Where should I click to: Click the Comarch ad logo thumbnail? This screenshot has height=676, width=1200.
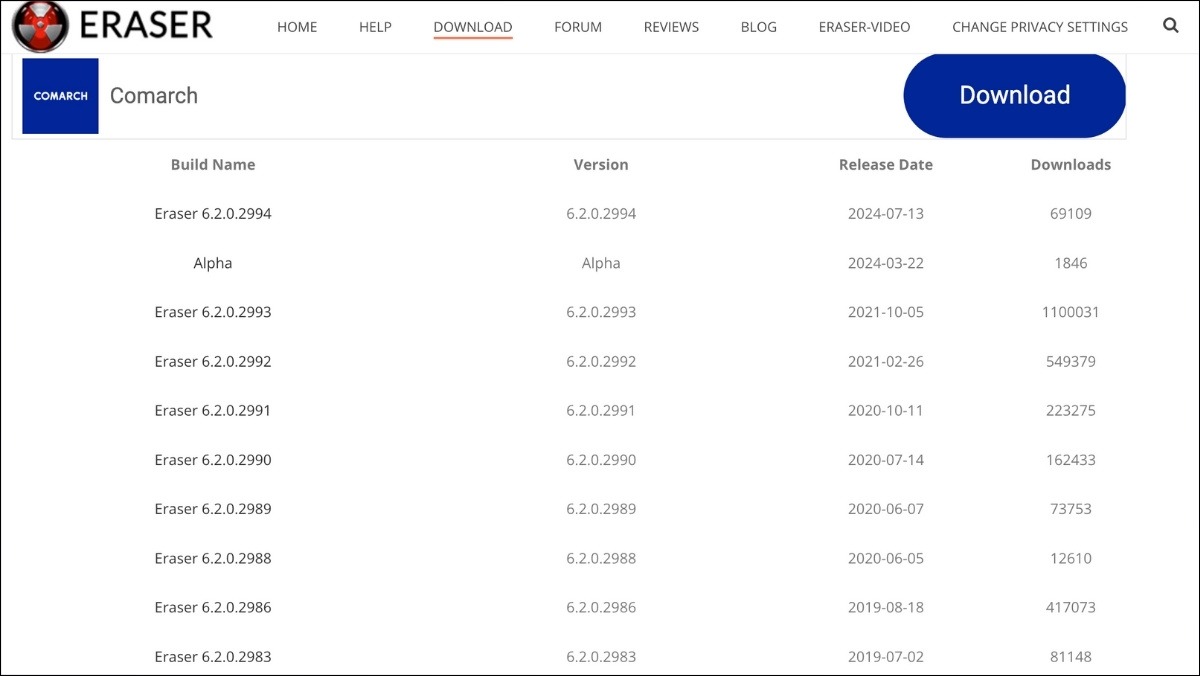(60, 96)
